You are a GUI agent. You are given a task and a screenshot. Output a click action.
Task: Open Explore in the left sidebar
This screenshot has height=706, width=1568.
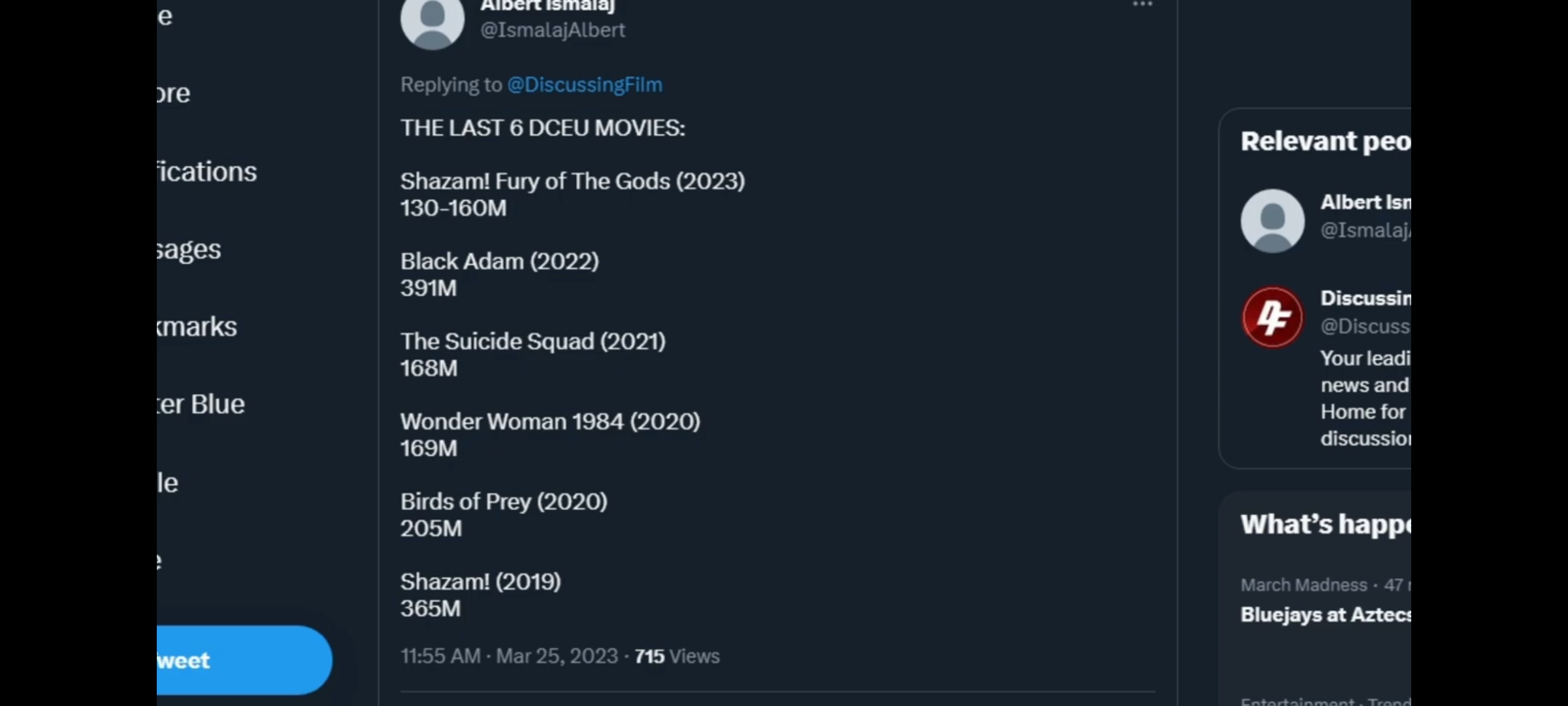click(x=174, y=93)
